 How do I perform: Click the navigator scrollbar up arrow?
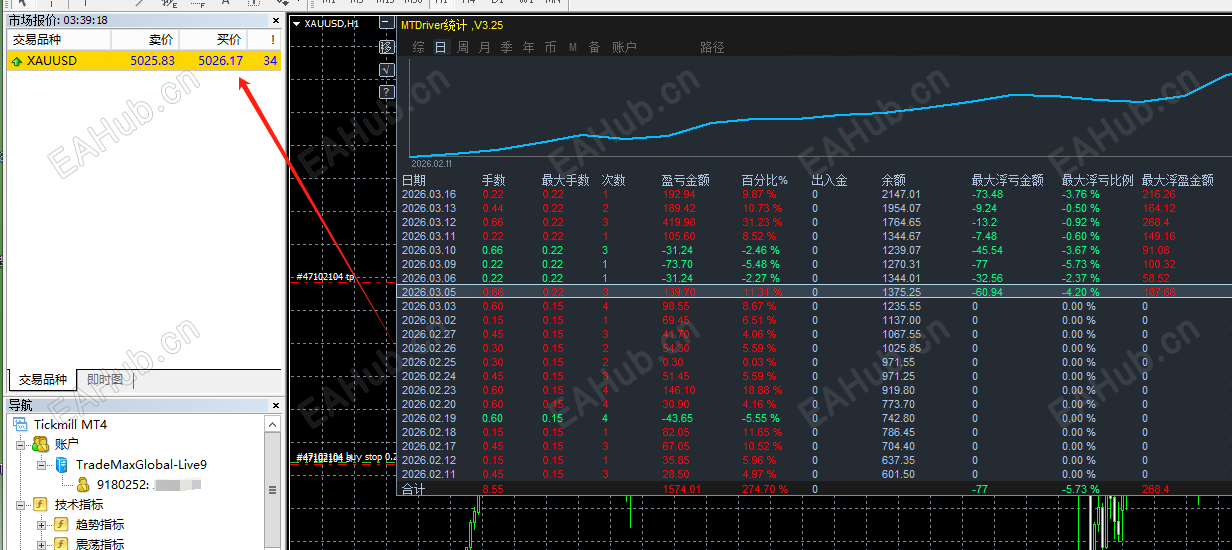click(274, 424)
